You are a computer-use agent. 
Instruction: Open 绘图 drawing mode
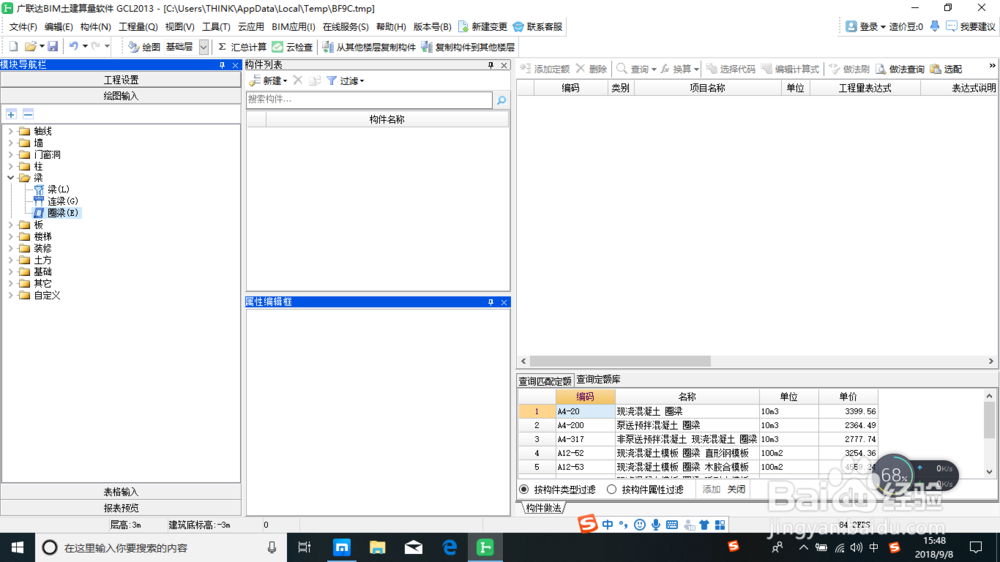point(144,47)
